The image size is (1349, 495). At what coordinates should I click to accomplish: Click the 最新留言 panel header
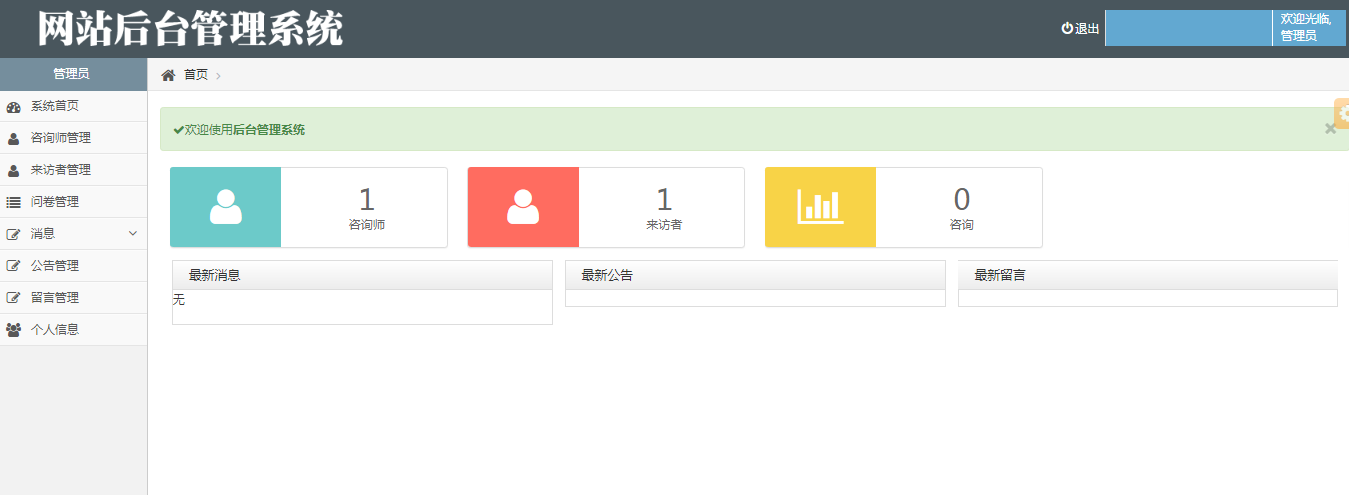tap(1148, 275)
